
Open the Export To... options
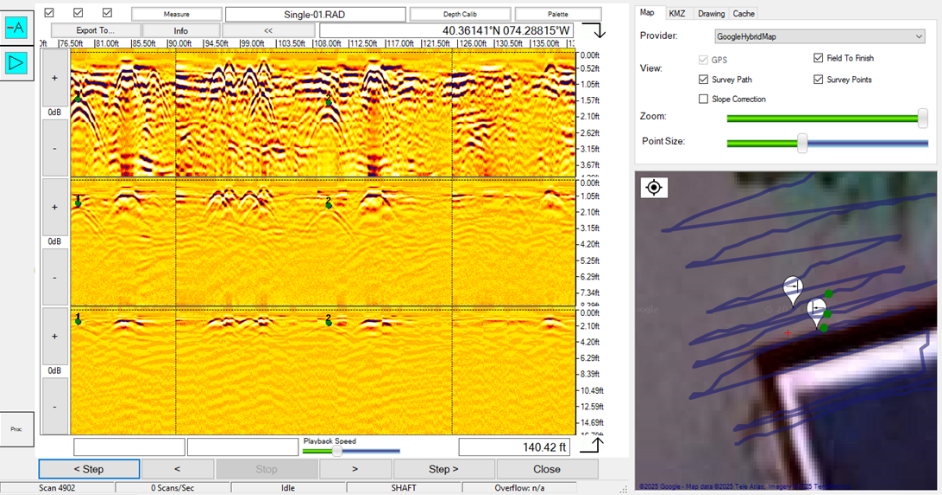click(x=95, y=31)
